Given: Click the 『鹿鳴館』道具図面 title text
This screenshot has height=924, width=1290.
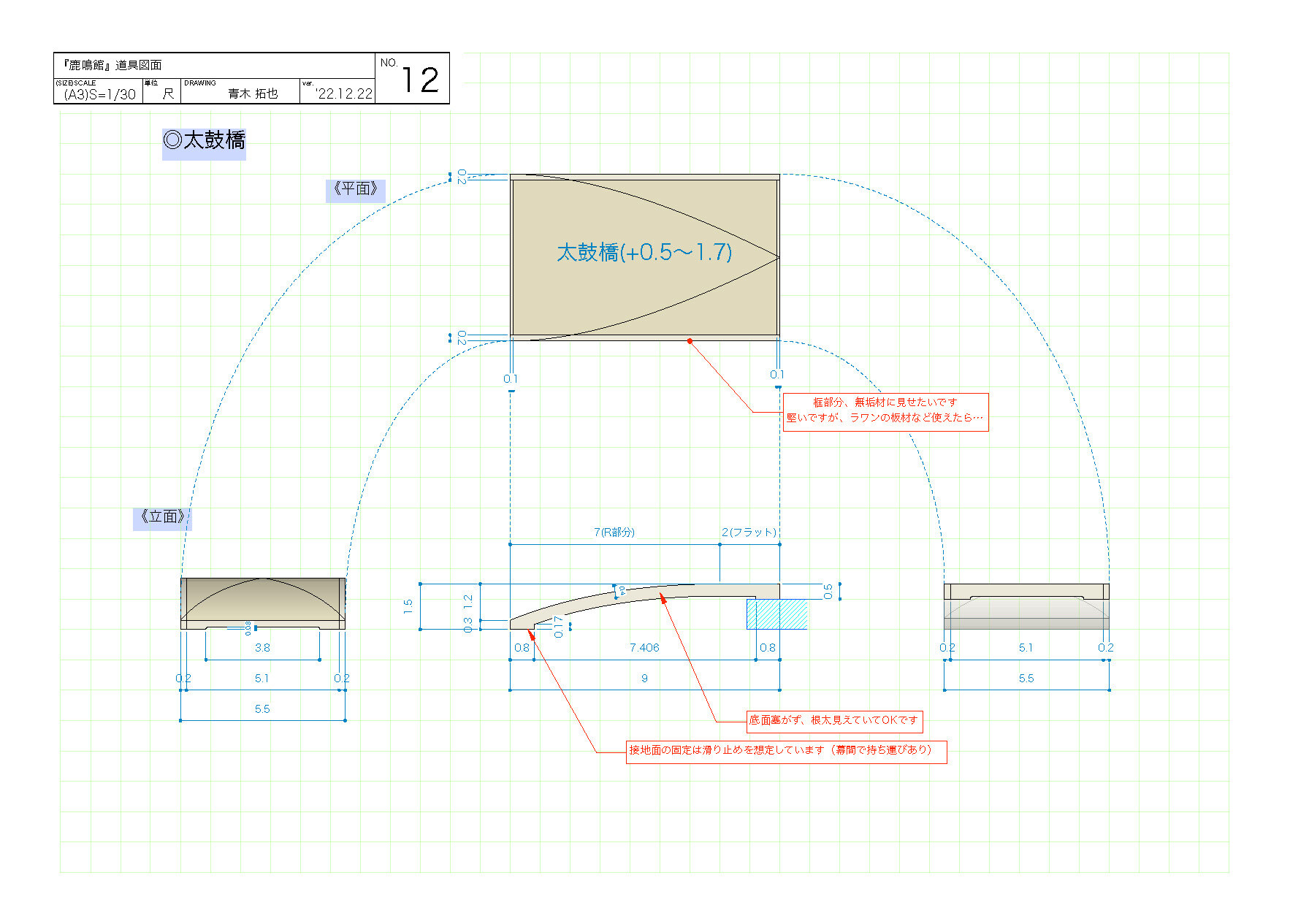Looking at the screenshot, I should click(x=112, y=65).
